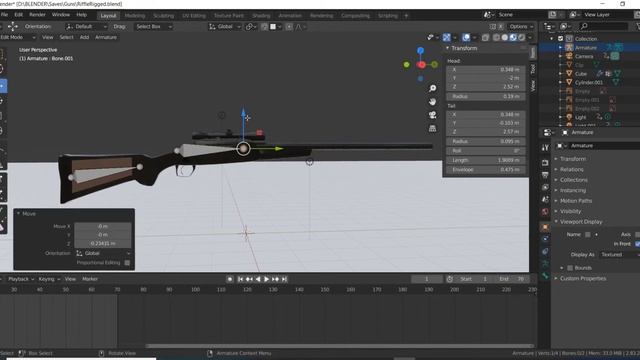
Task: Click the Head Z value 2.52 m field
Action: point(486,87)
